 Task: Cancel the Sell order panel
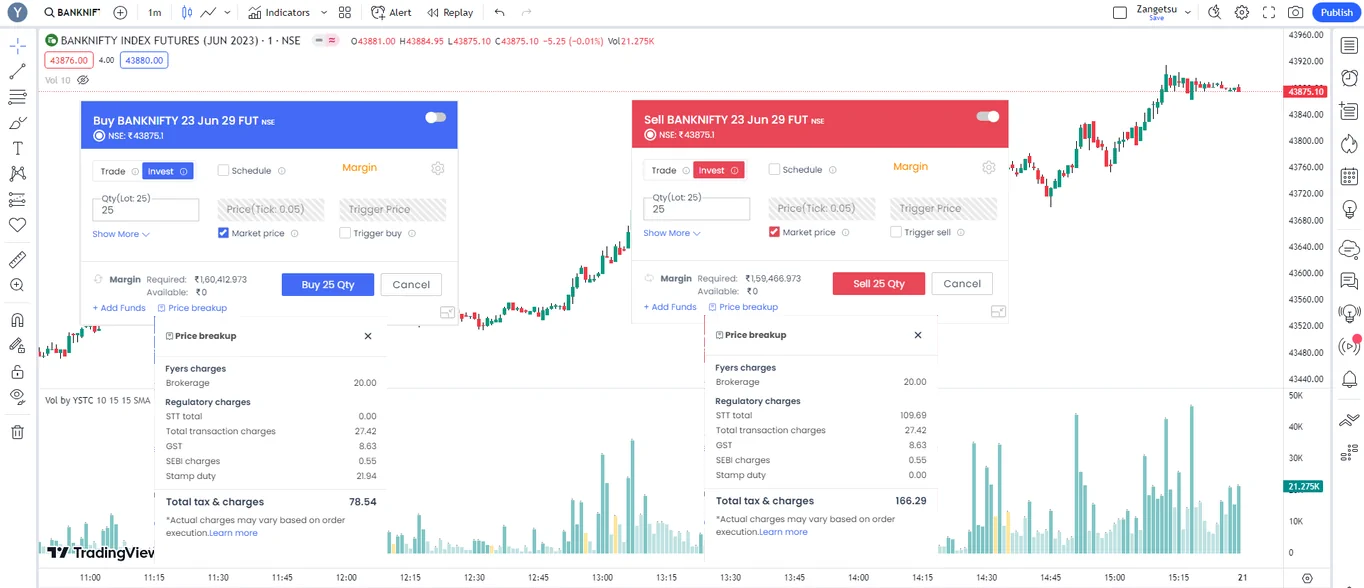[962, 283]
